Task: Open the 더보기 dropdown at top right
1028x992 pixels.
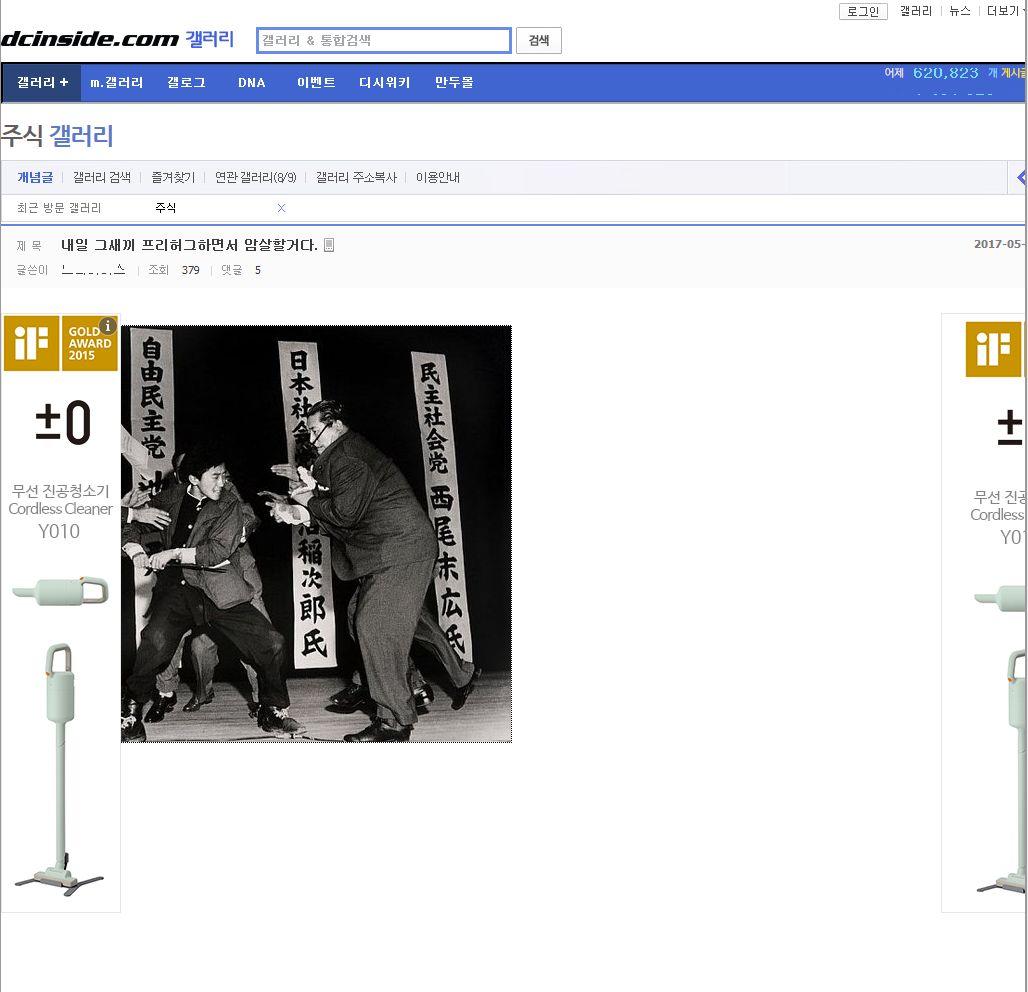Action: tap(1005, 11)
